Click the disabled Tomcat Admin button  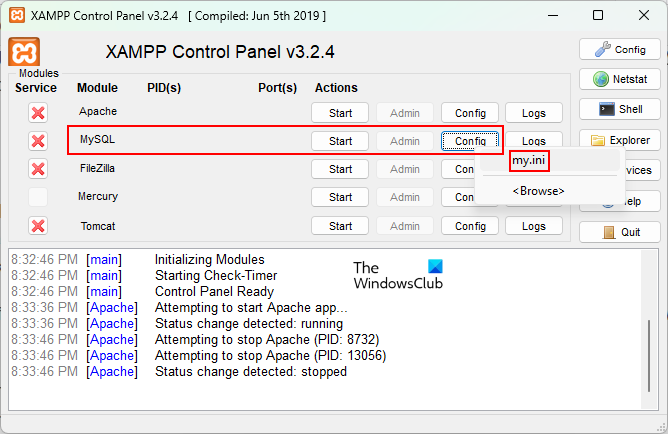click(405, 226)
